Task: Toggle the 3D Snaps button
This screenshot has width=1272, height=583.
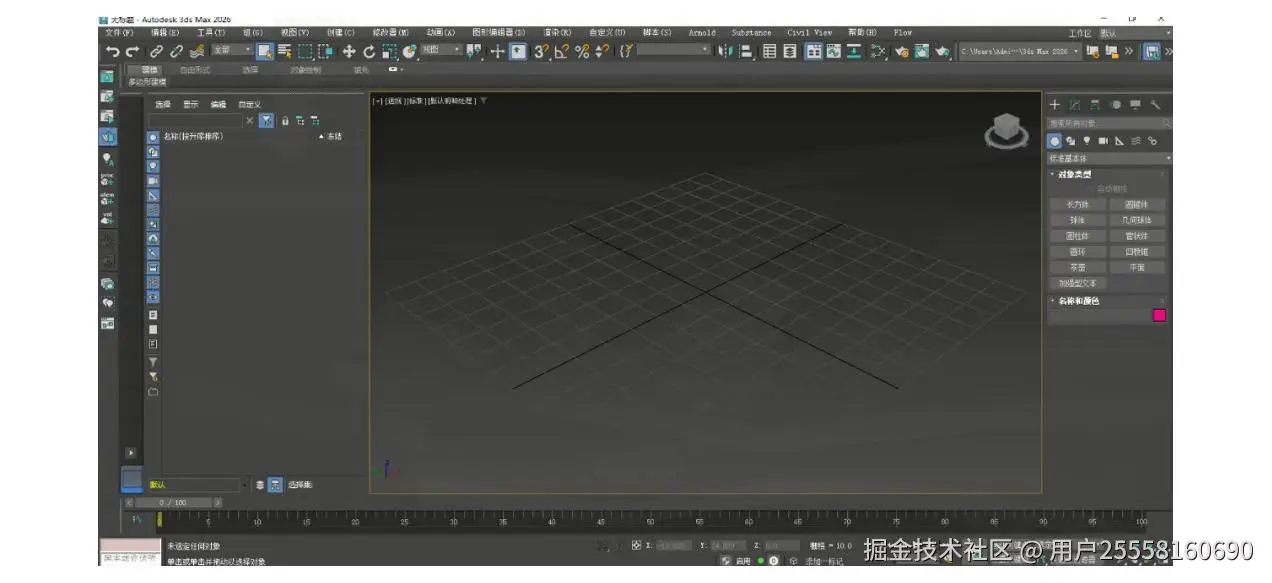Action: tap(541, 51)
